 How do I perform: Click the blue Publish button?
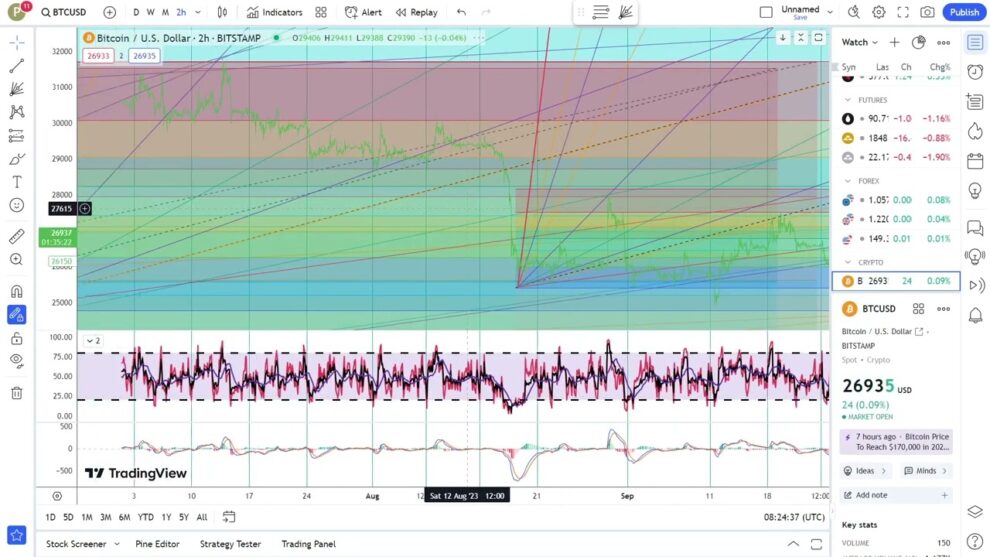964,12
